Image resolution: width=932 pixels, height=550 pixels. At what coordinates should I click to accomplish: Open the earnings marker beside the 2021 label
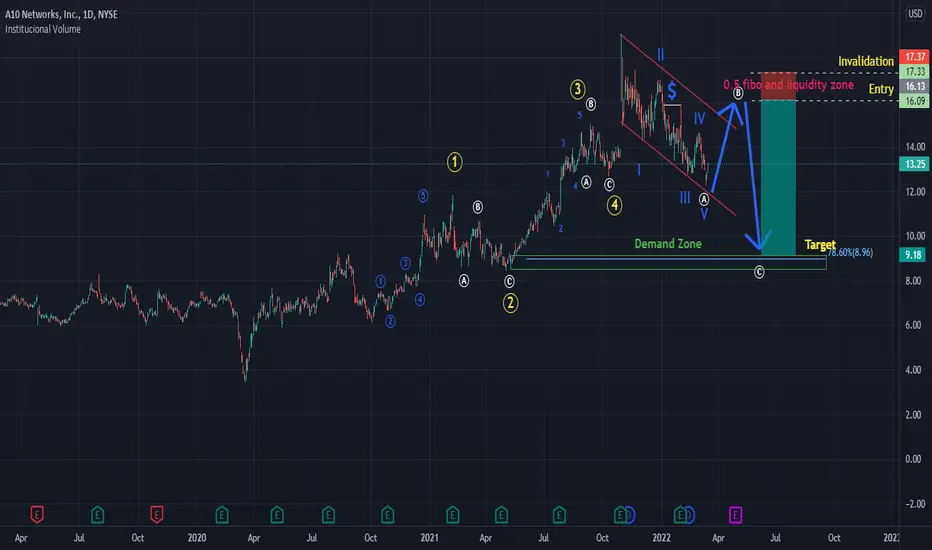(x=452, y=514)
